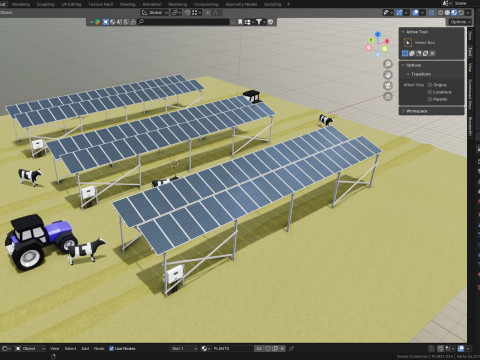Click the blue Z axis gizmo handle

[378, 34]
